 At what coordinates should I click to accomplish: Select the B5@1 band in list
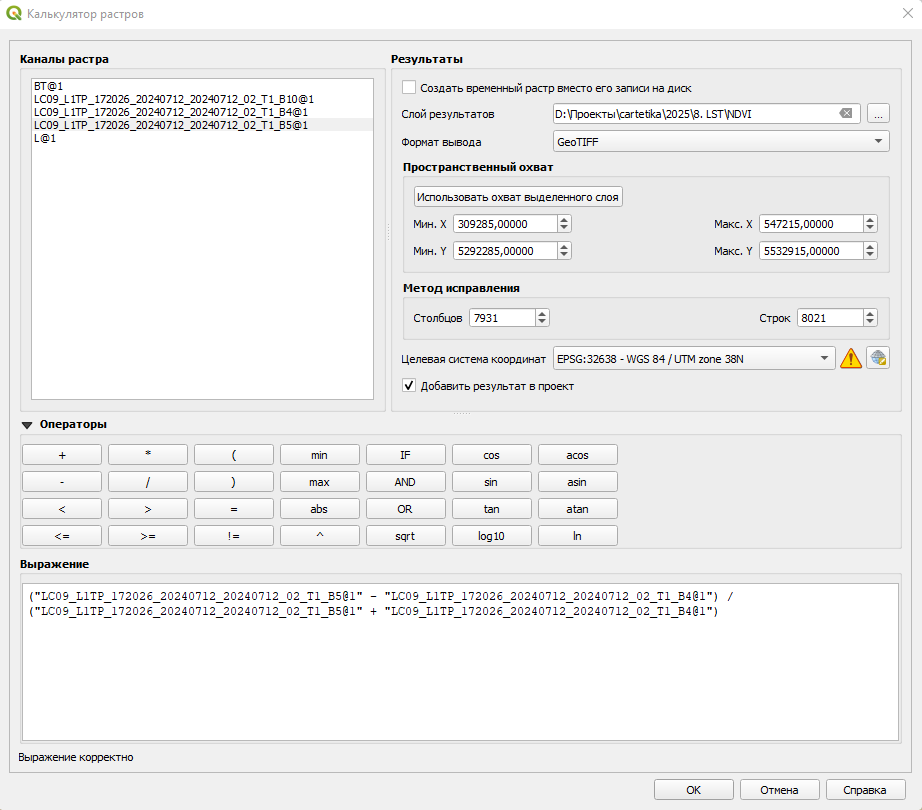[202, 125]
